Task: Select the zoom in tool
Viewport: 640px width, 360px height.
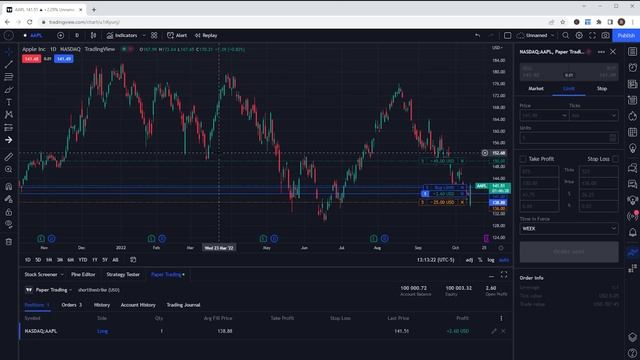Action: point(9,169)
